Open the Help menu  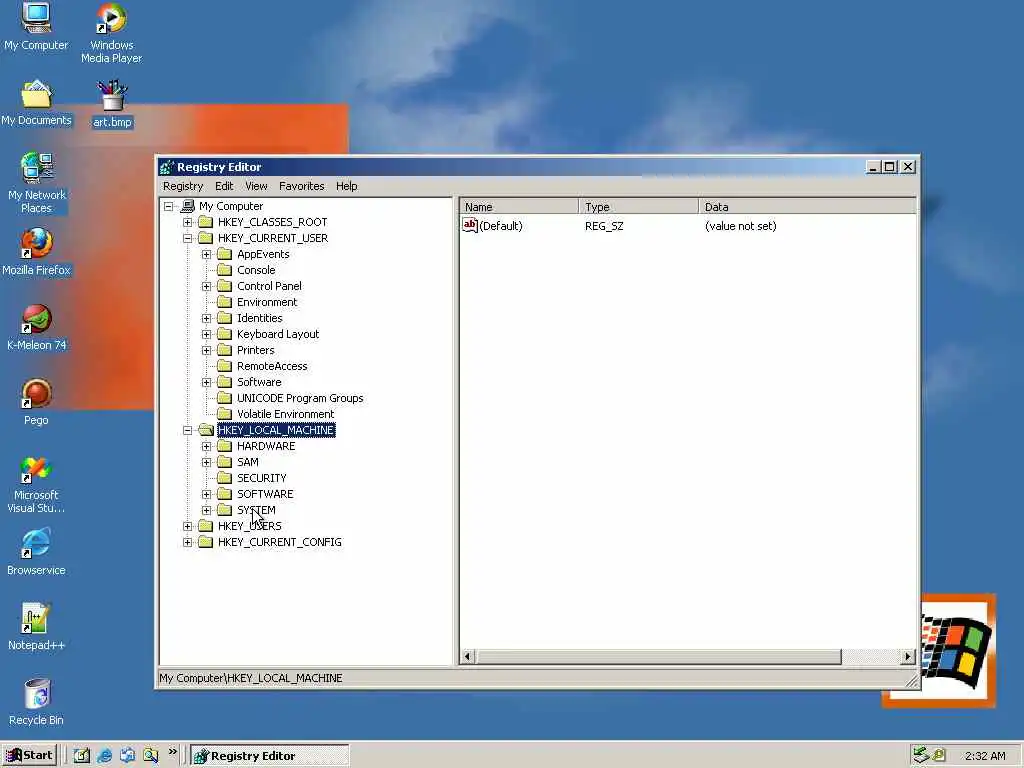coord(347,186)
